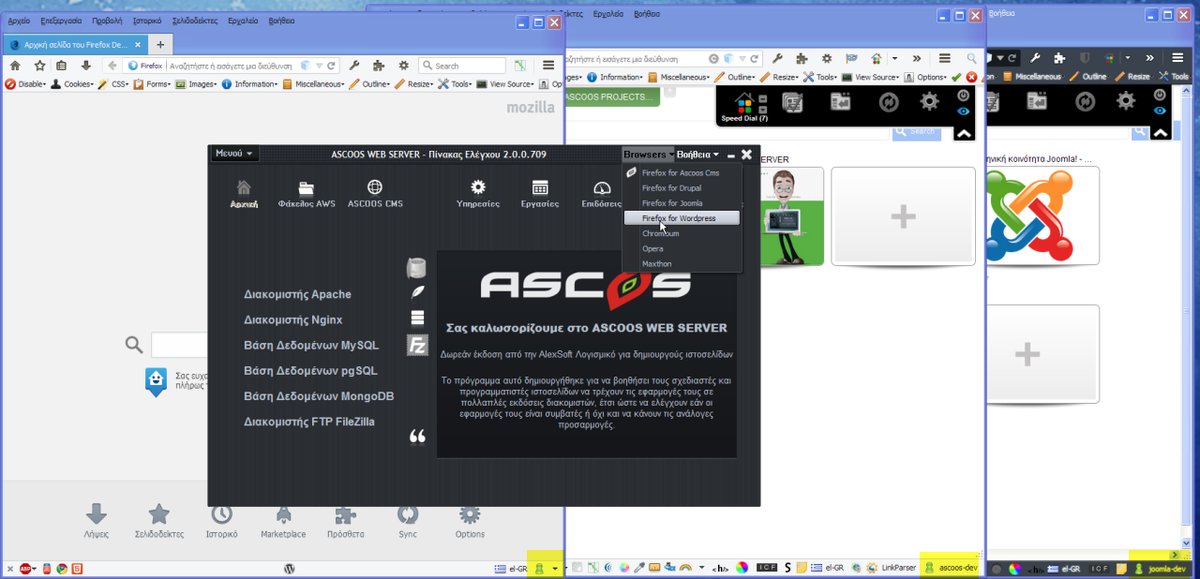Click Σελιδοδείκτες star icon on start page
1200x579 pixels.
point(159,514)
